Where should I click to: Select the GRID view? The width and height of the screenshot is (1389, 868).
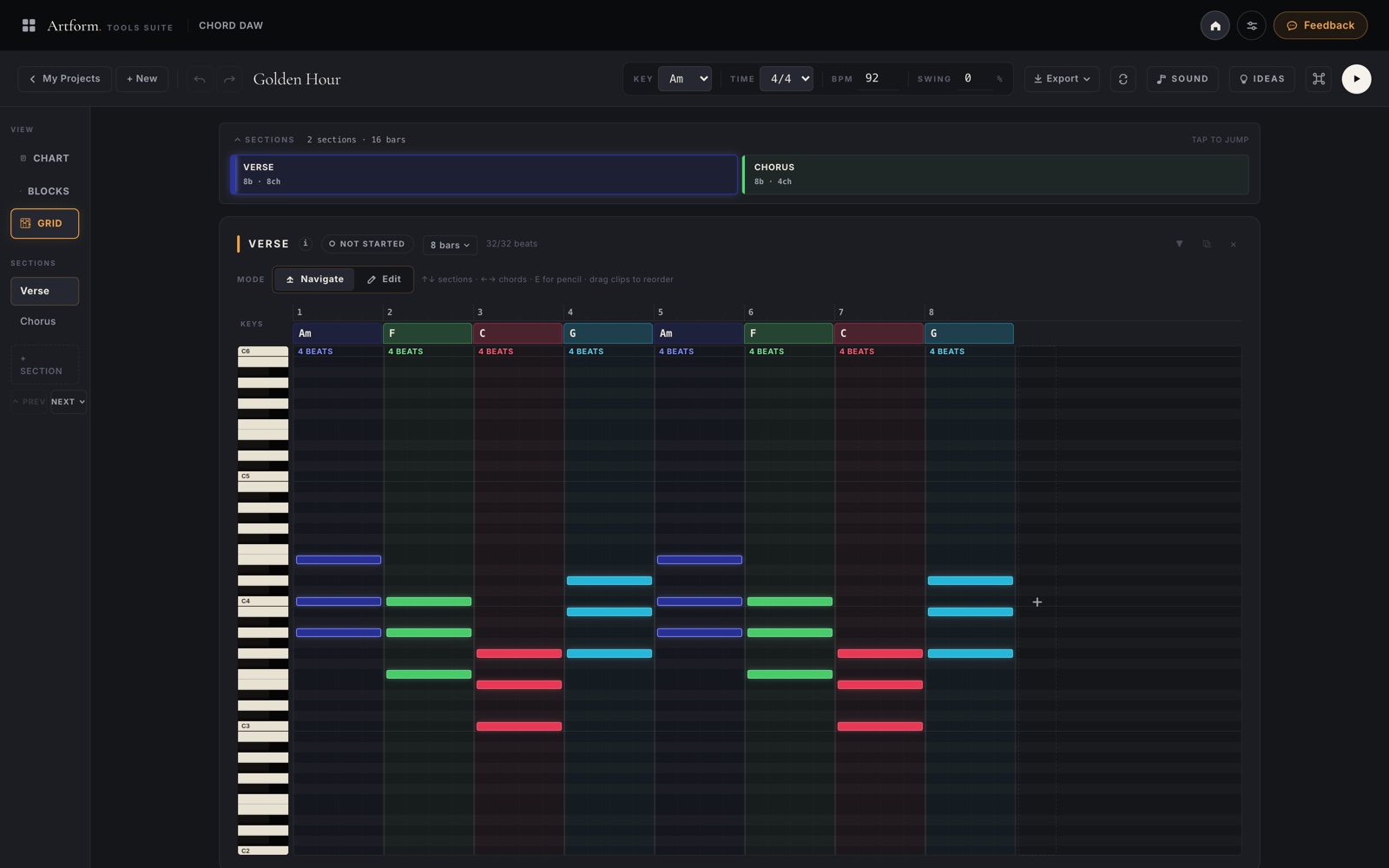click(x=44, y=223)
